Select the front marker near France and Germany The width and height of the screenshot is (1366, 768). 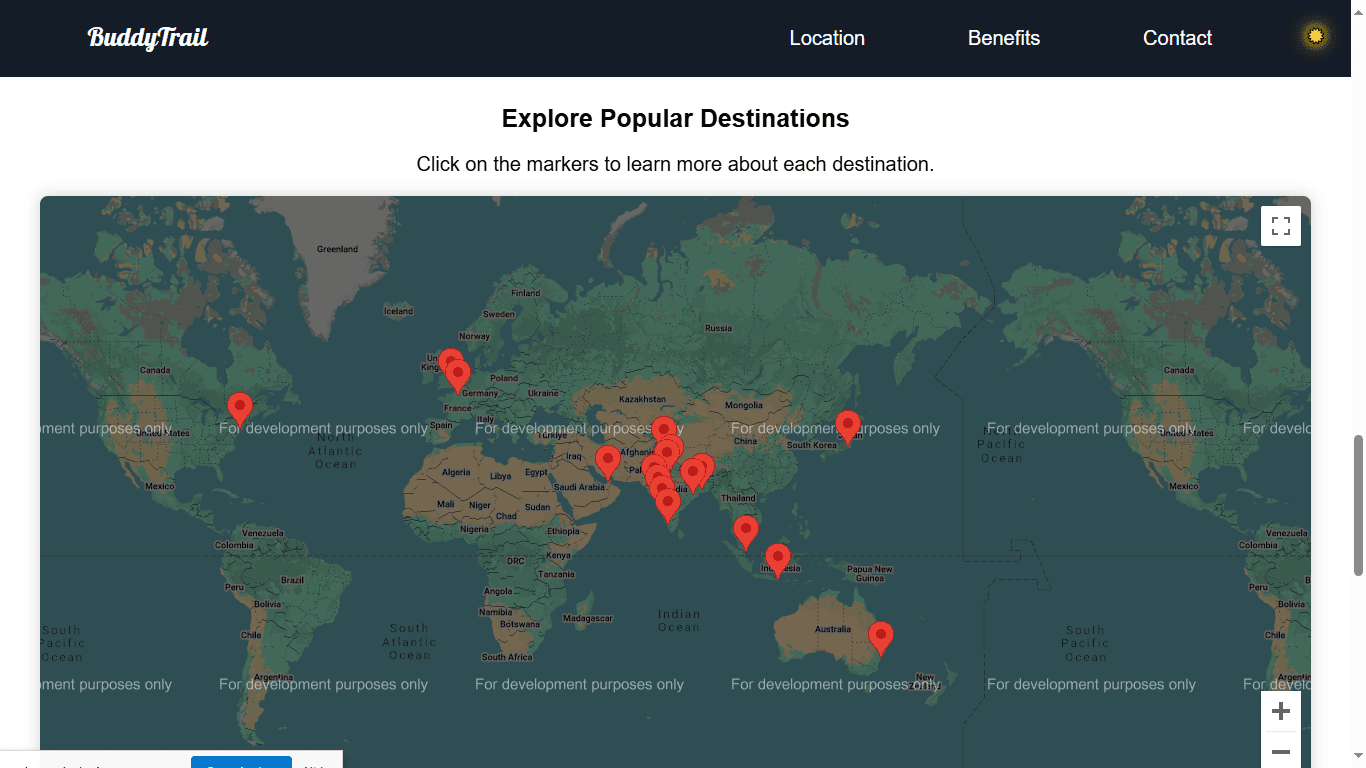click(458, 376)
